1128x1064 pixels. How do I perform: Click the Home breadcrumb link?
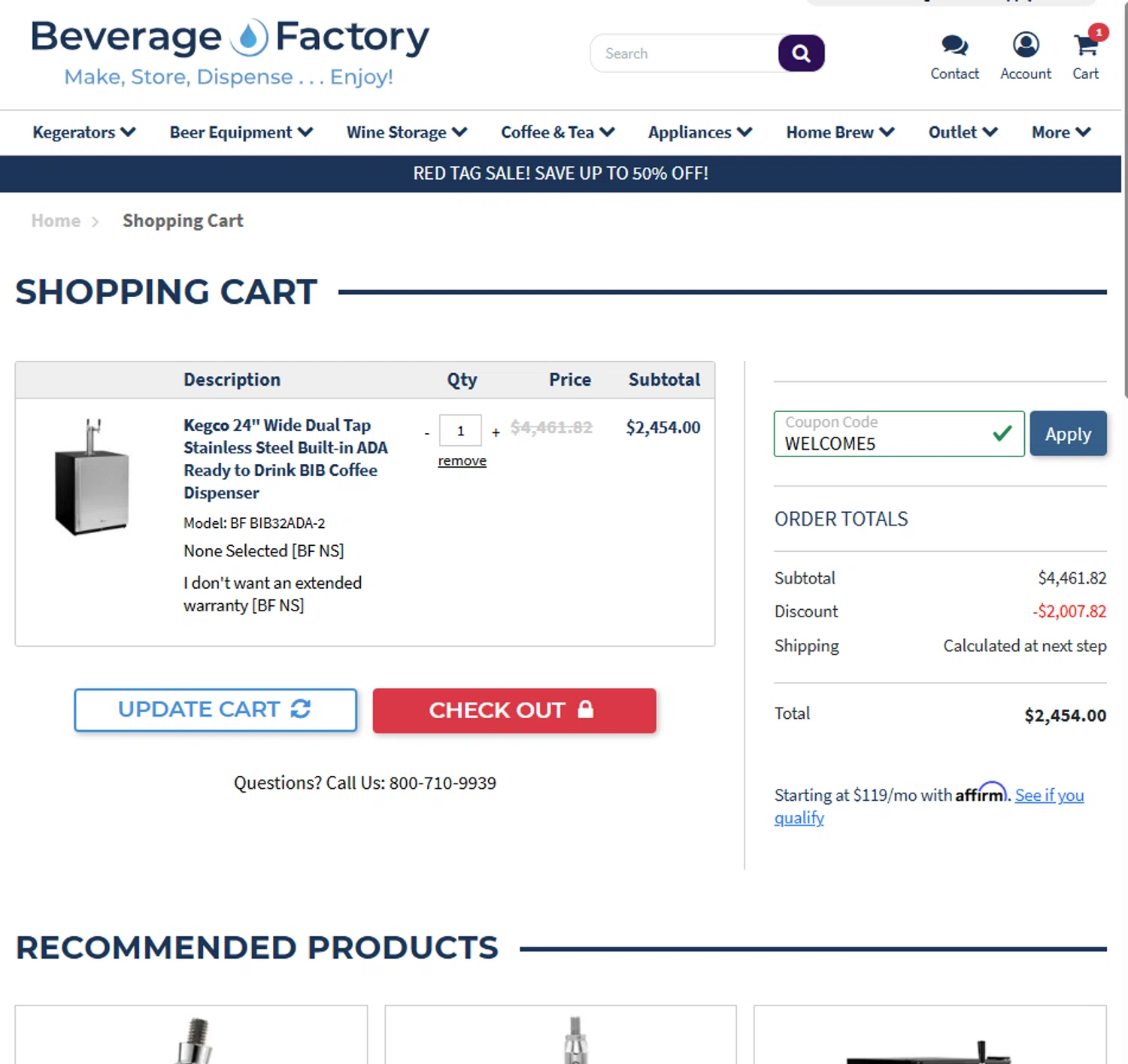point(56,221)
